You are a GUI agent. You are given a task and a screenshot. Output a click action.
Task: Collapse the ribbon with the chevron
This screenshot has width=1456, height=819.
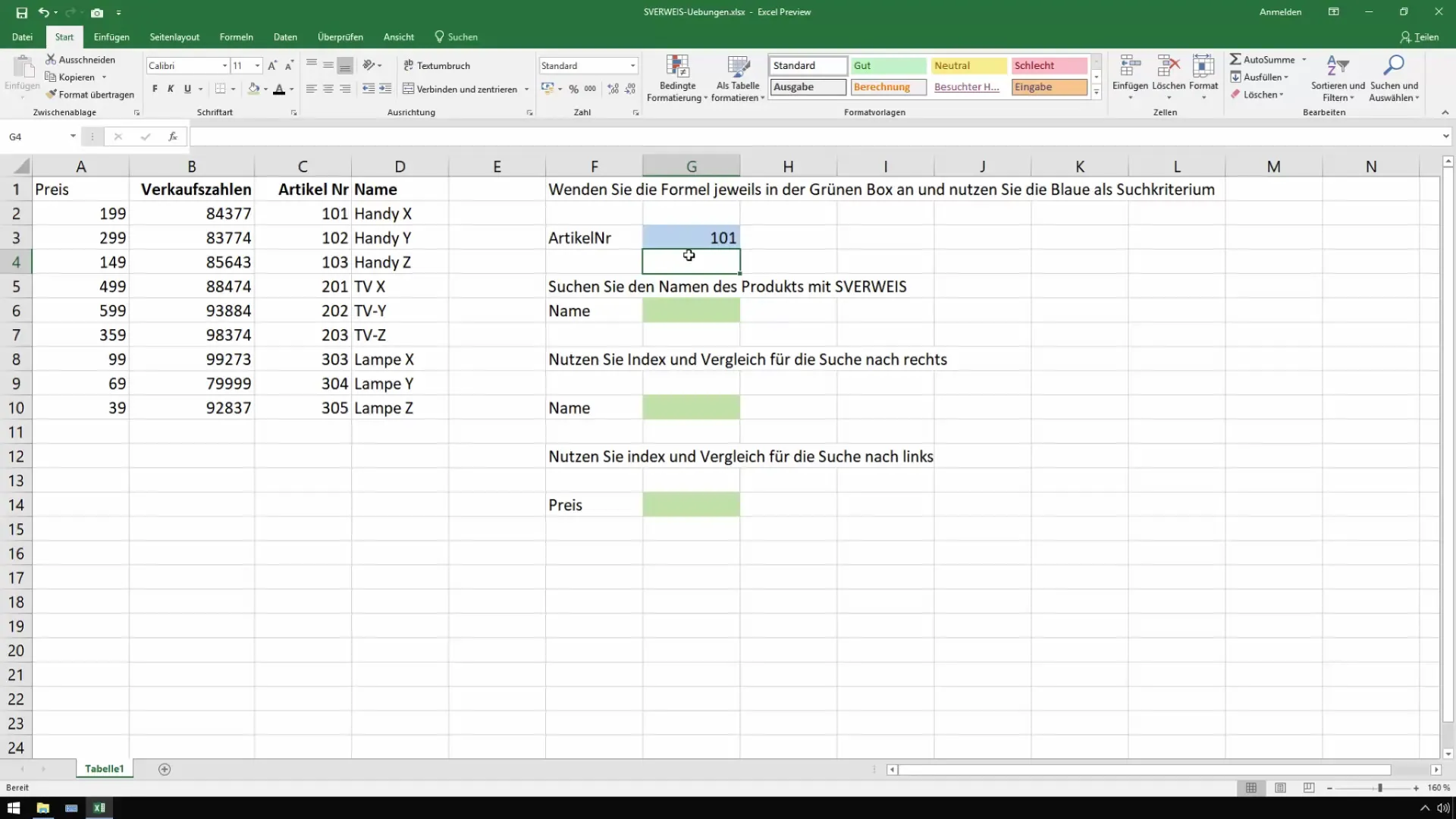1445,112
